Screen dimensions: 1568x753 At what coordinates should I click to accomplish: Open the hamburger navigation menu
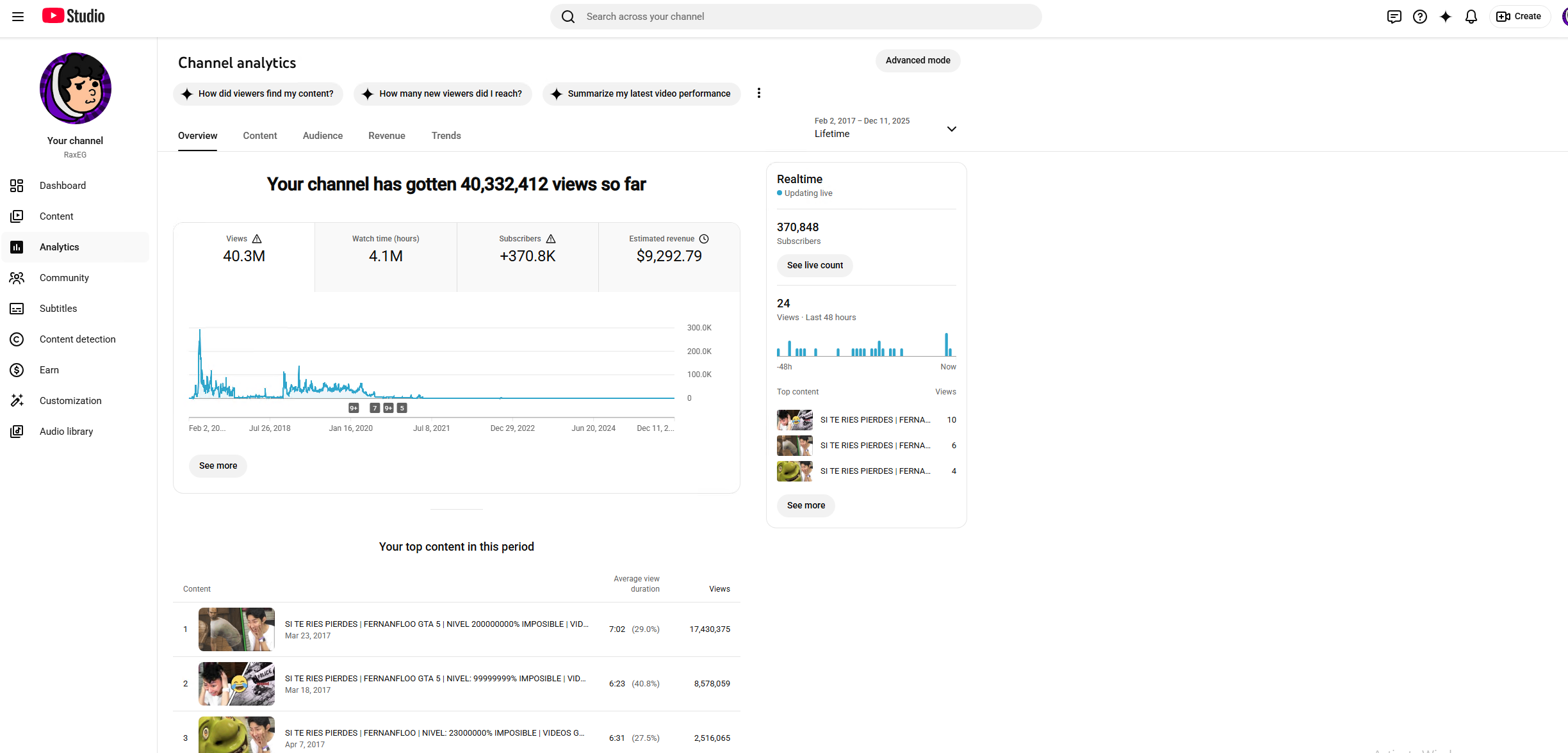click(x=18, y=17)
